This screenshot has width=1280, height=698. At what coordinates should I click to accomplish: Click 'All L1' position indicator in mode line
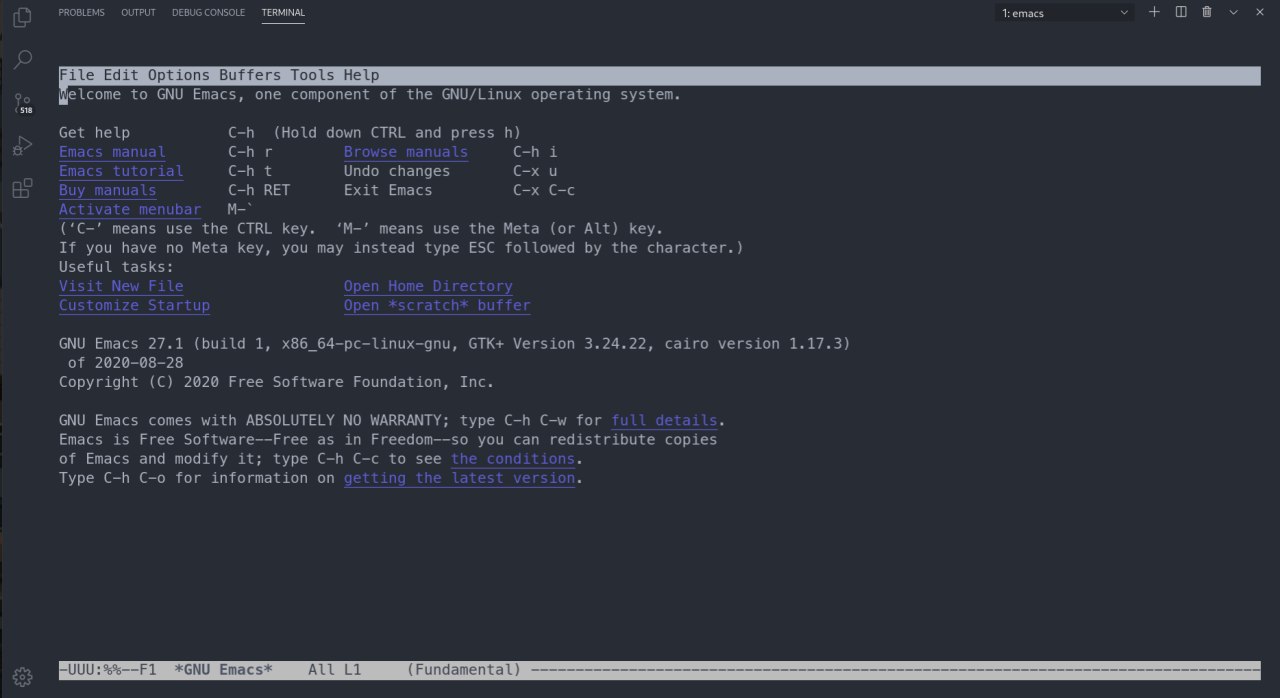coord(335,670)
